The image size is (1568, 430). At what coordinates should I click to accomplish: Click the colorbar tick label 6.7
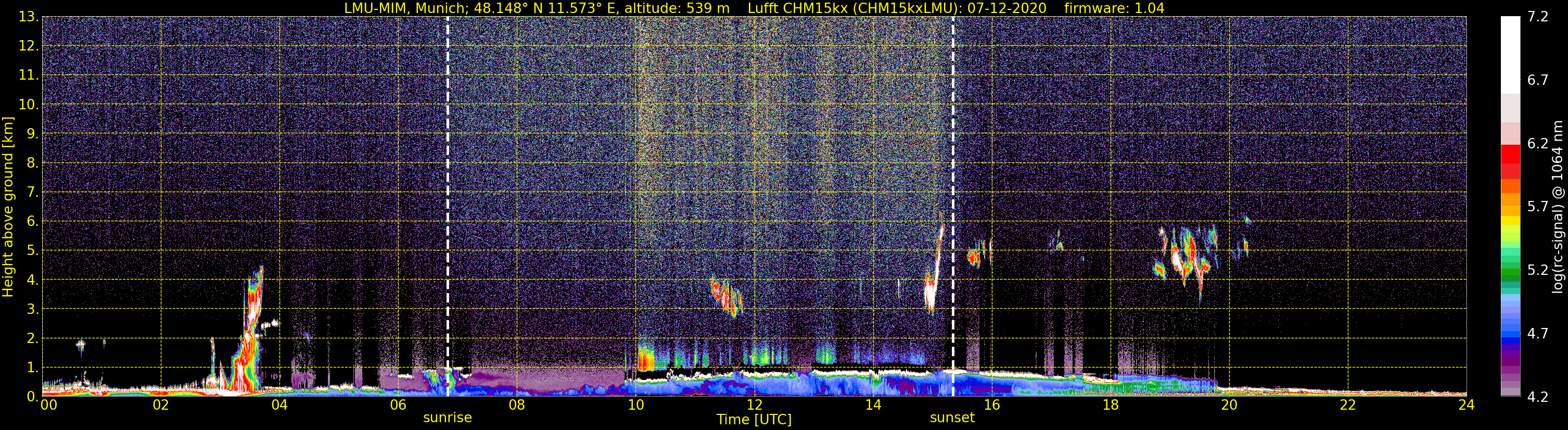(x=1538, y=80)
